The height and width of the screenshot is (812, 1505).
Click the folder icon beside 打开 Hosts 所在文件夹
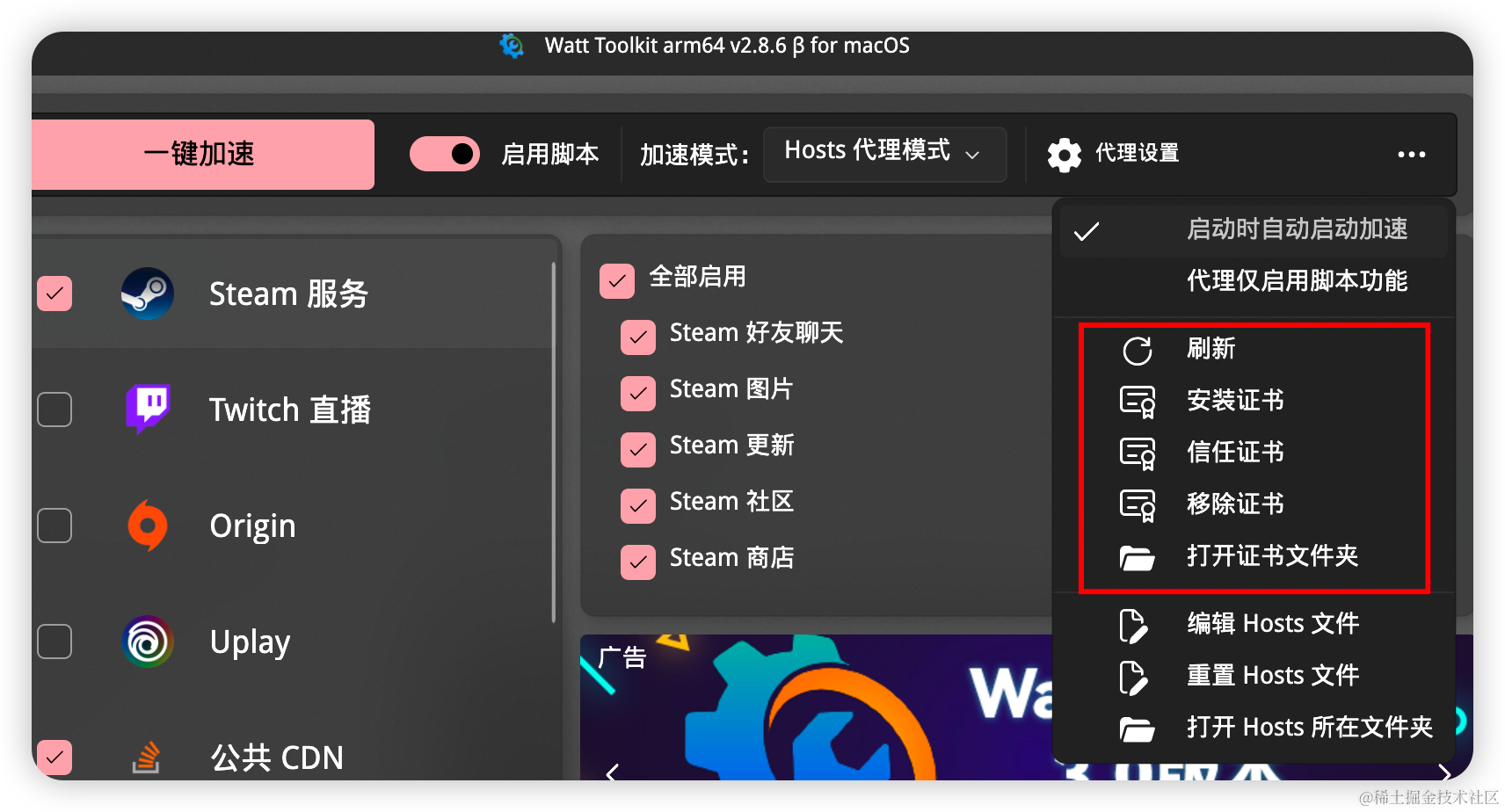point(1138,729)
